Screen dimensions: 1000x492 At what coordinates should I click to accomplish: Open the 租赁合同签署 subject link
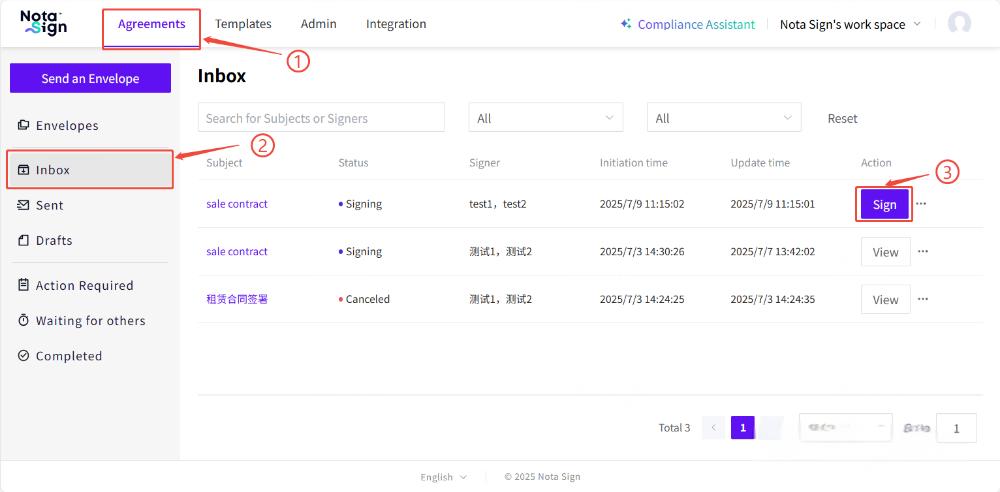coord(237,299)
